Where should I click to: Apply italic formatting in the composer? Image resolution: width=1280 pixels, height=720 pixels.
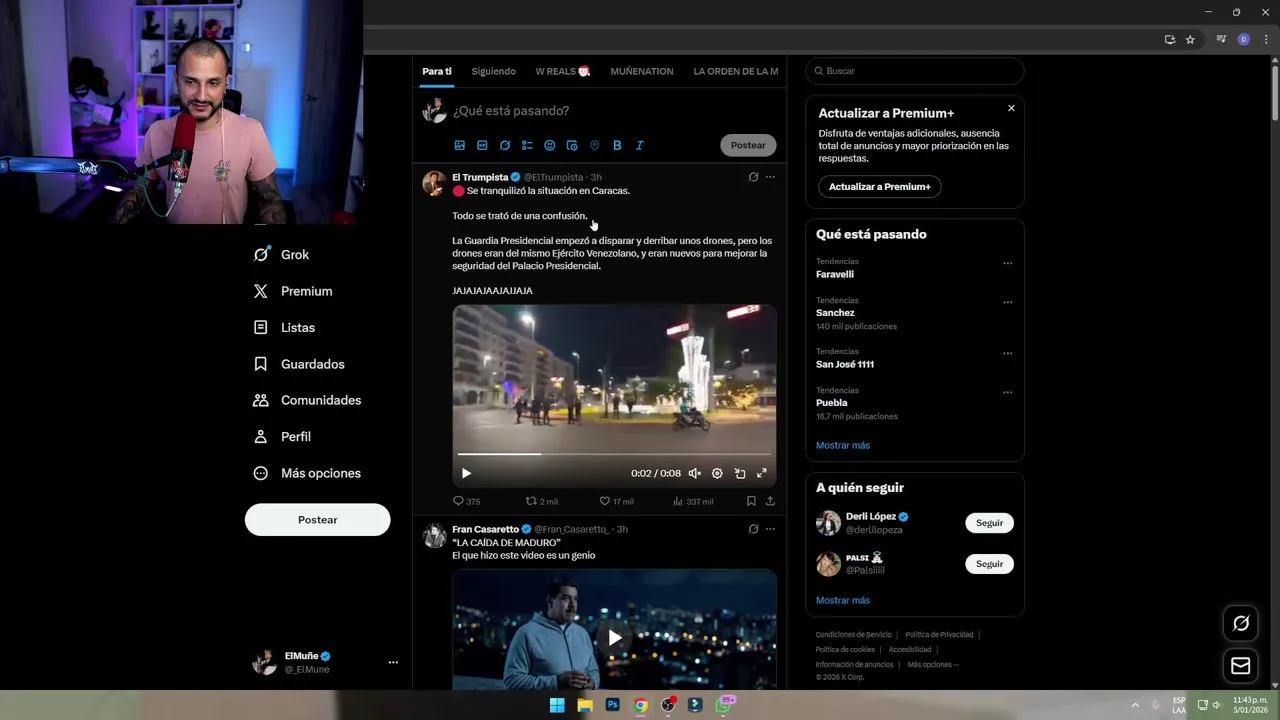640,145
